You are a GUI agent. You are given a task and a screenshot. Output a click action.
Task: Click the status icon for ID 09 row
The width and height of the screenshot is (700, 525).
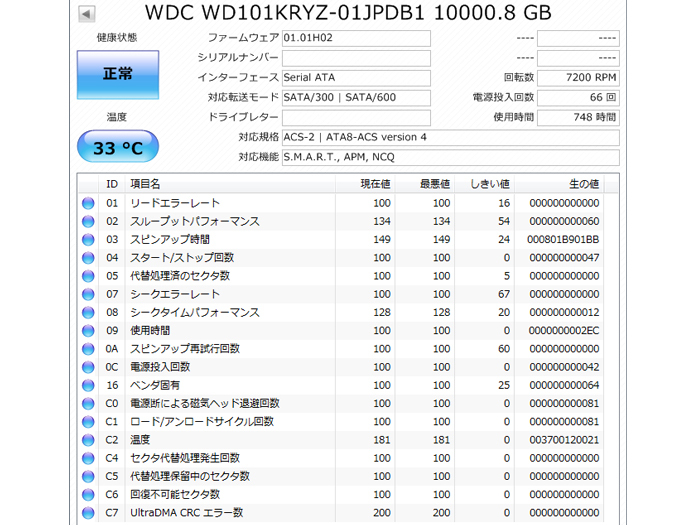(x=88, y=331)
